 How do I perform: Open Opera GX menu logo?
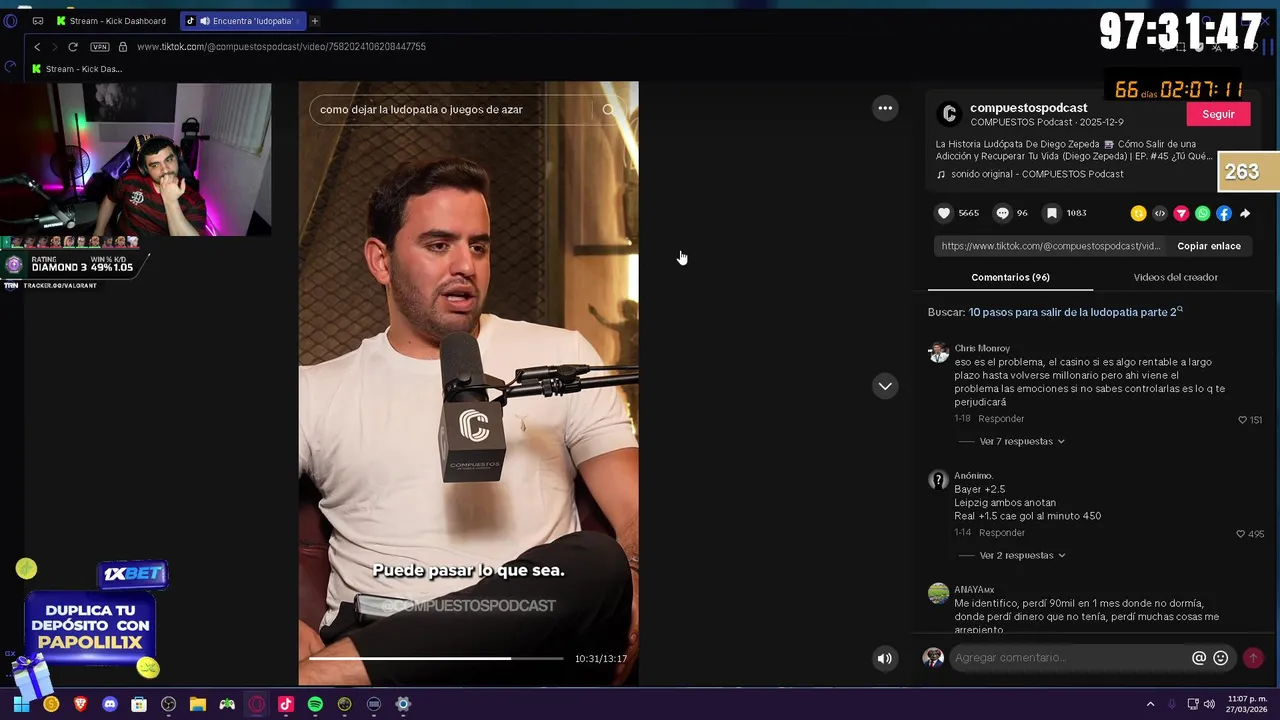pyautogui.click(x=11, y=21)
